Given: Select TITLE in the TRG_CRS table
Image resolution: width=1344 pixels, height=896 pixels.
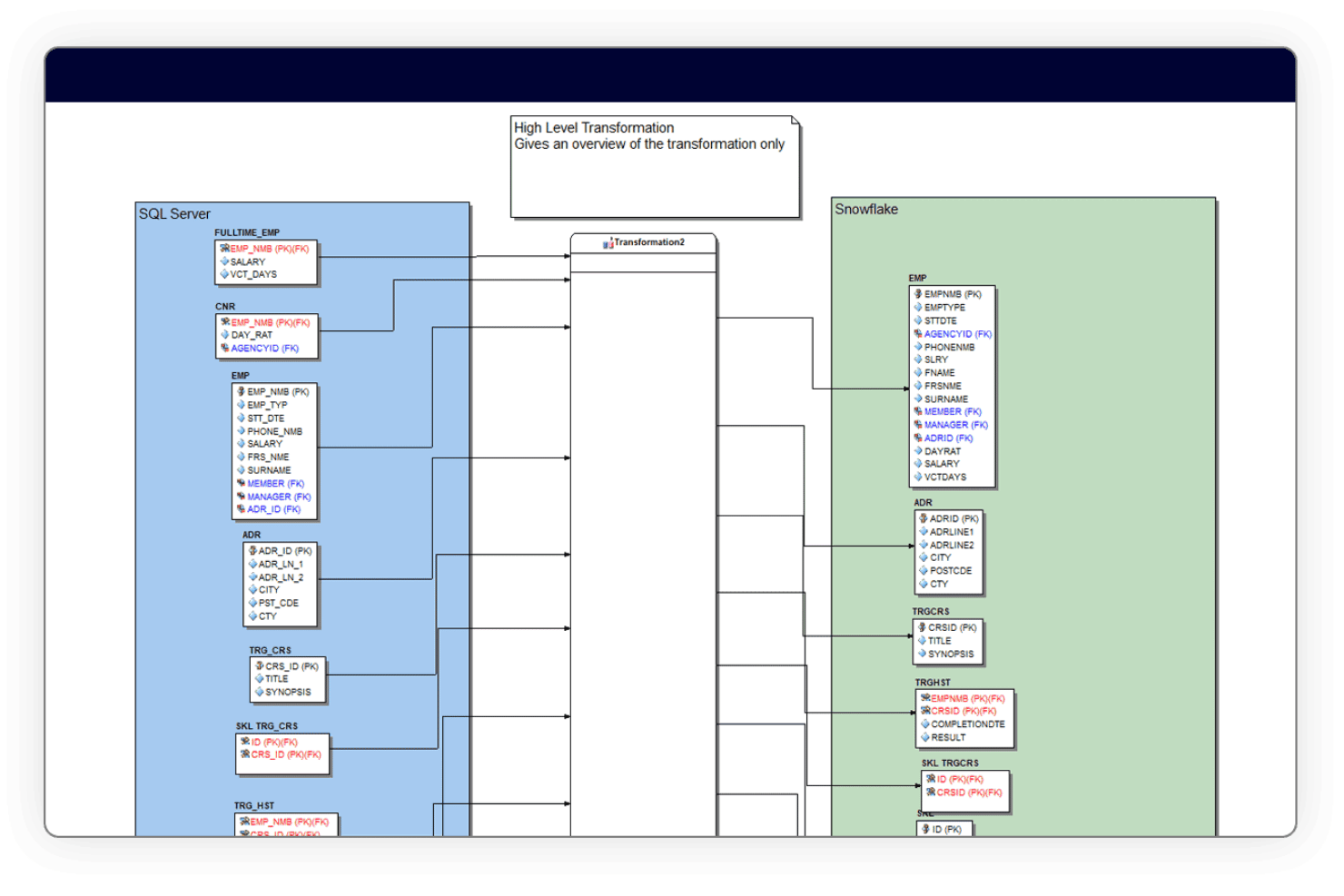Looking at the screenshot, I should 276,679.
